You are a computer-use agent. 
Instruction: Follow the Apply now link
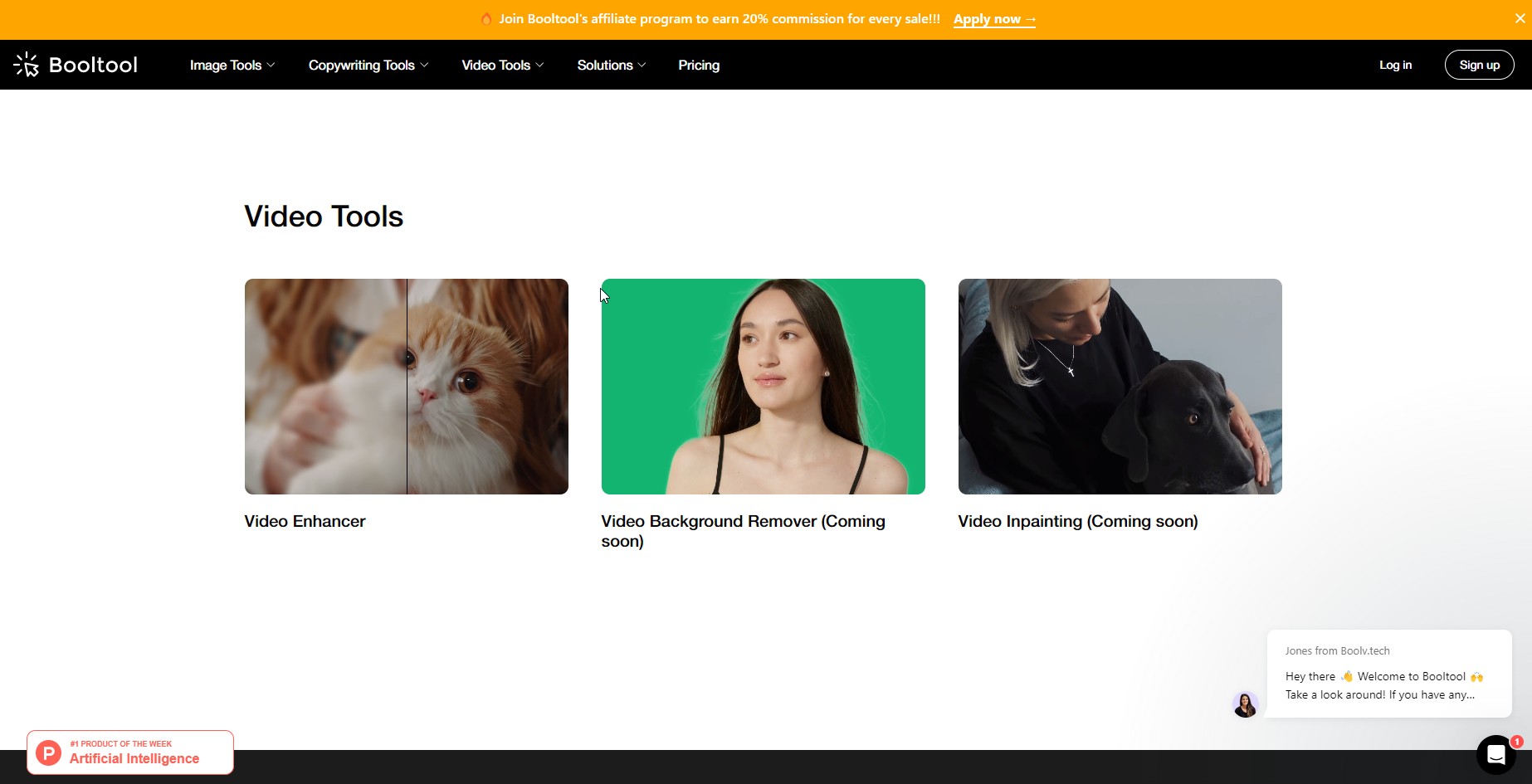click(x=994, y=19)
